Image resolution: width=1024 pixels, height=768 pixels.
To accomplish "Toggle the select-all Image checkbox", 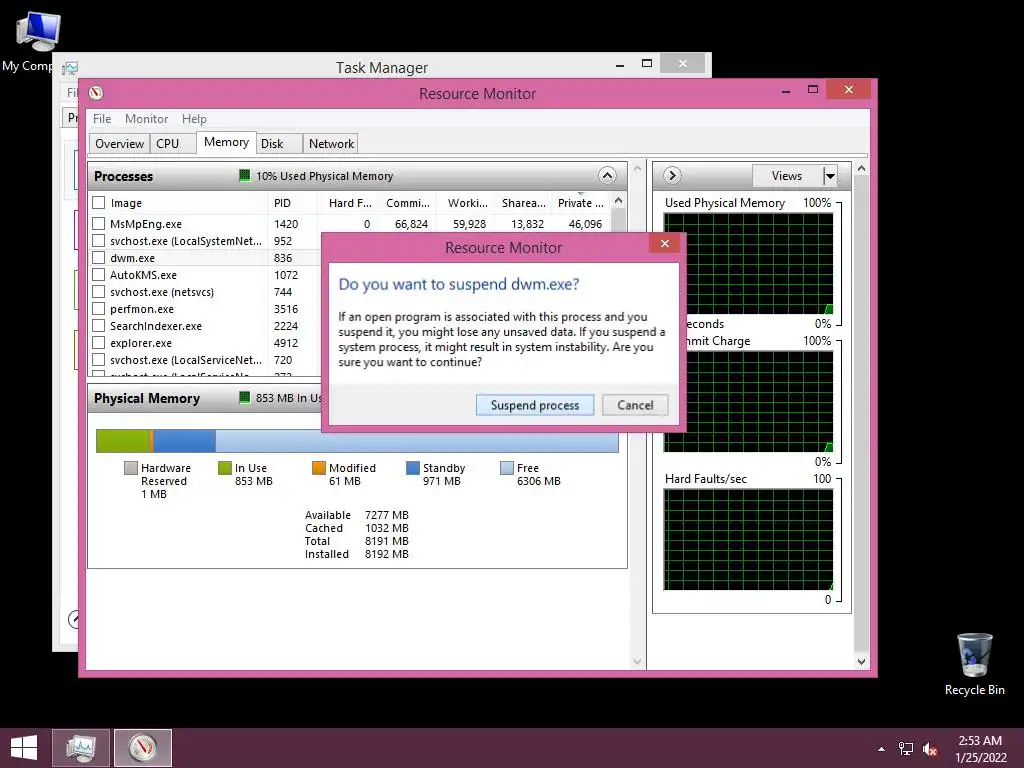I will (99, 202).
